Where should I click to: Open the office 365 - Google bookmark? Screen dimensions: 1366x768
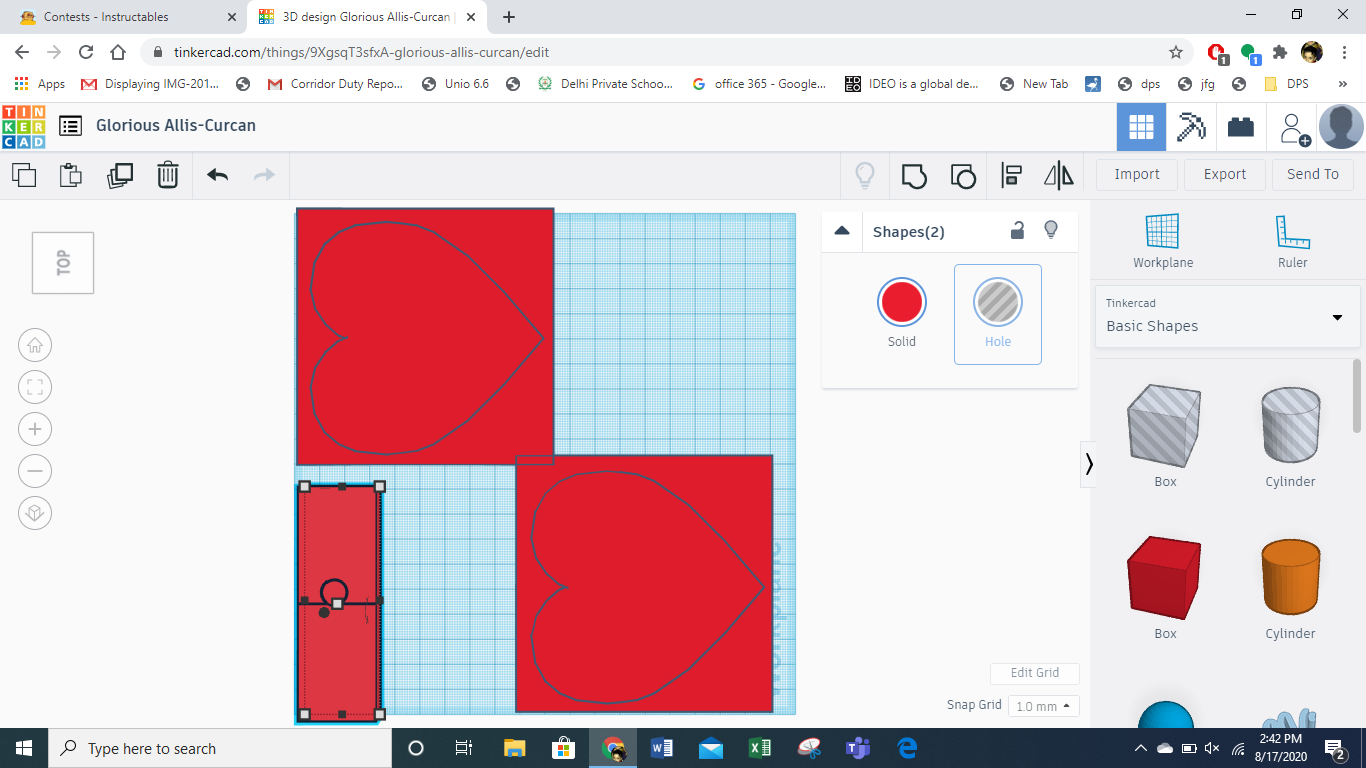(x=759, y=84)
